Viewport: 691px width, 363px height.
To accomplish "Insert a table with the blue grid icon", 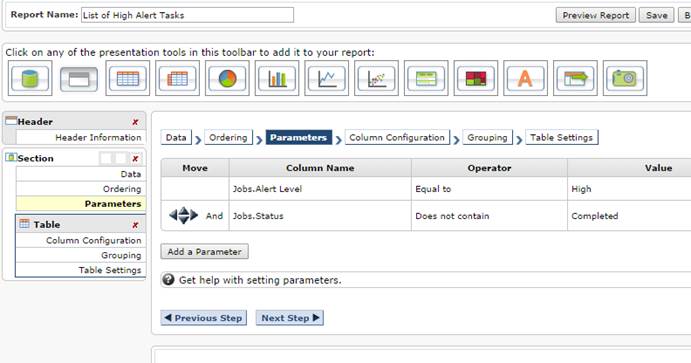I will click(x=128, y=78).
